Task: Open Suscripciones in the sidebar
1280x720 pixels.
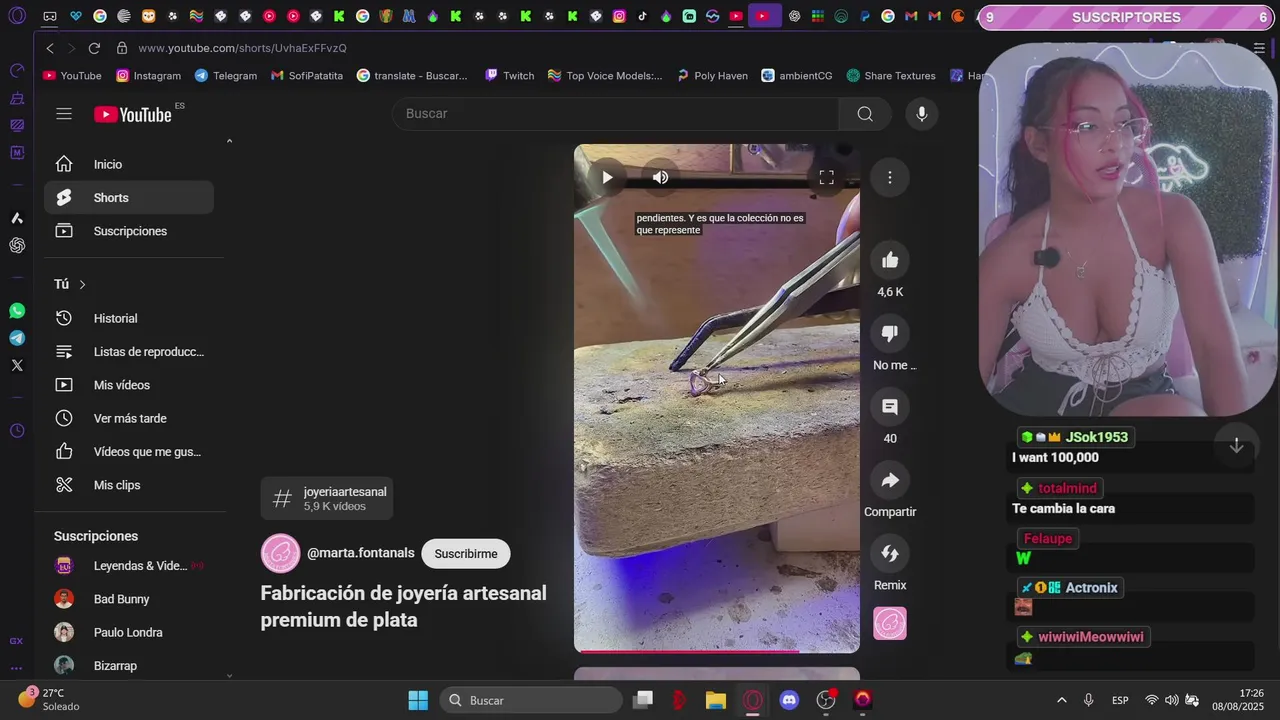Action: [x=129, y=231]
